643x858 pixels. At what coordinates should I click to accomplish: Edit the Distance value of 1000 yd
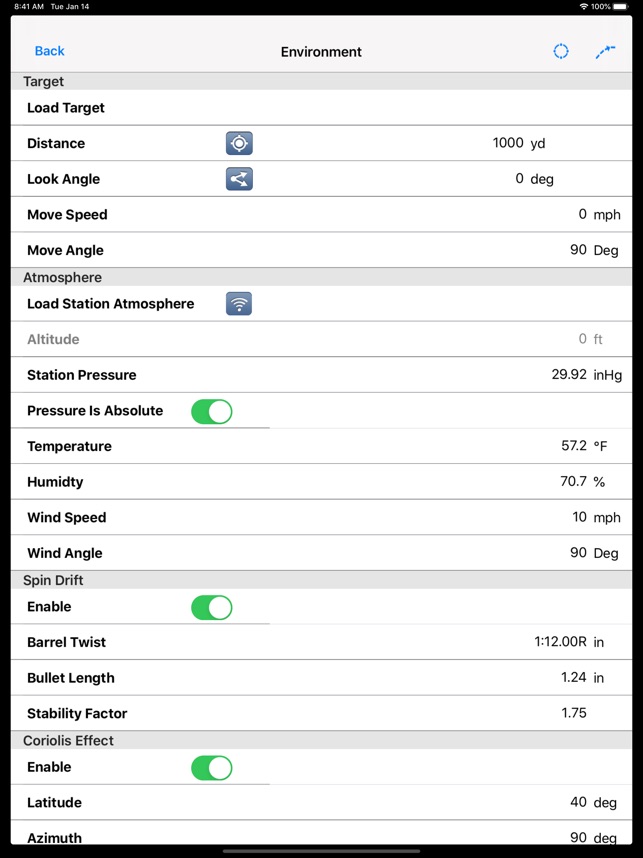pyautogui.click(x=508, y=143)
